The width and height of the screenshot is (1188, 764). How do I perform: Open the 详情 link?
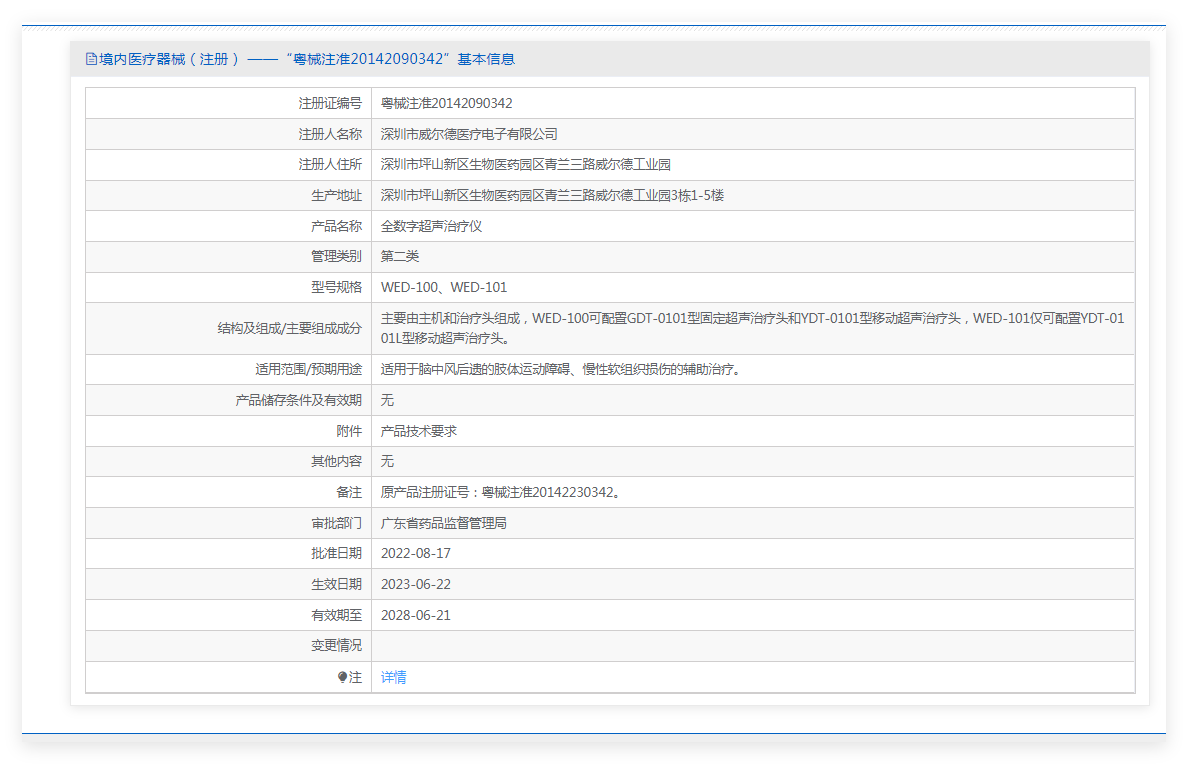tap(393, 678)
